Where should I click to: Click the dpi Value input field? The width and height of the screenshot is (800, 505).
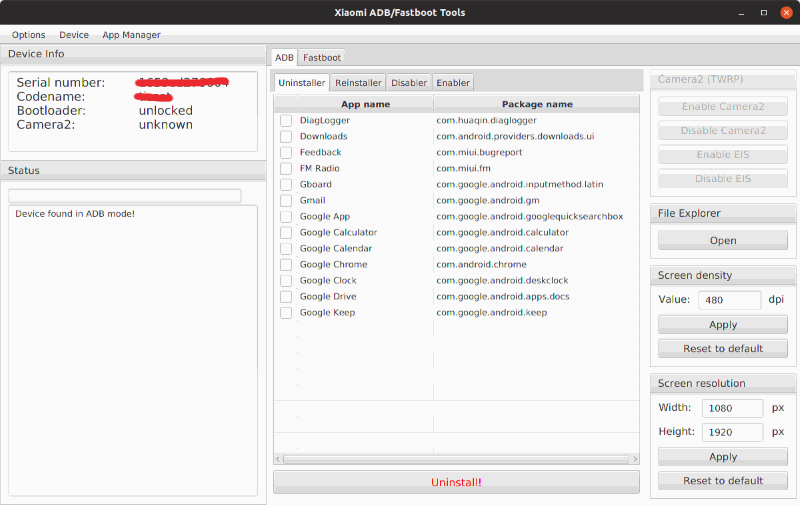729,299
